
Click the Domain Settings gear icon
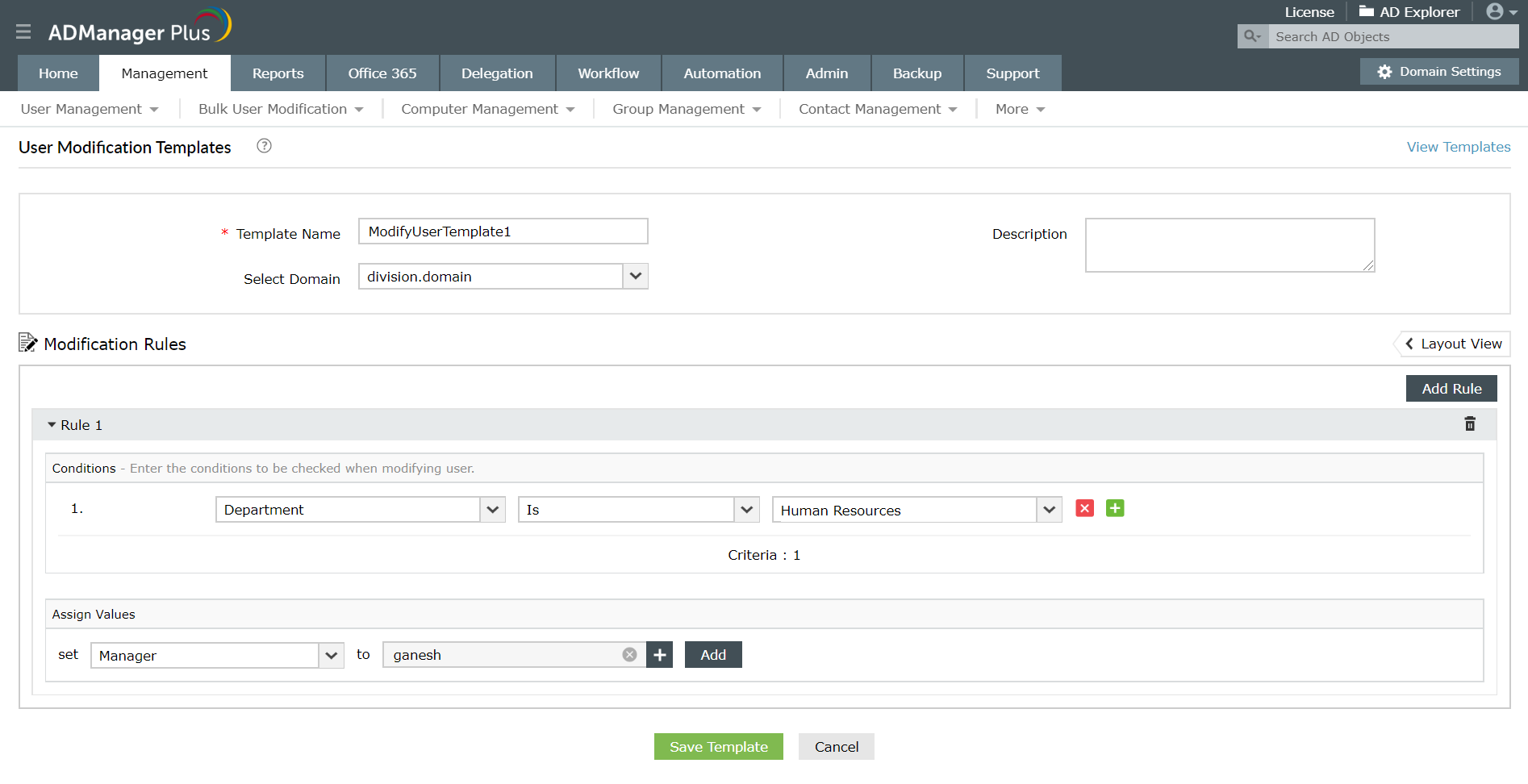point(1384,72)
